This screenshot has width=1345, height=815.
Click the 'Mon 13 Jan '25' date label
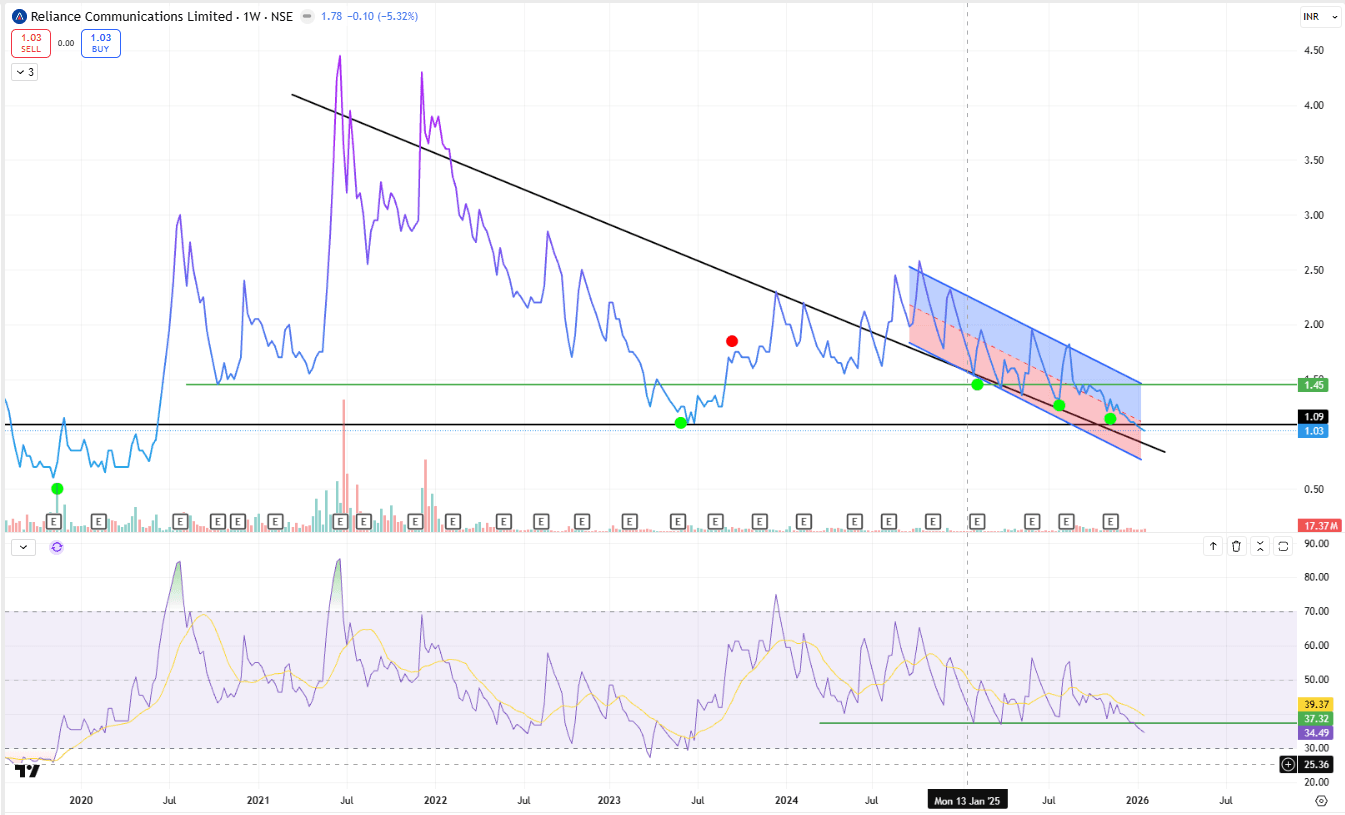tap(967, 800)
